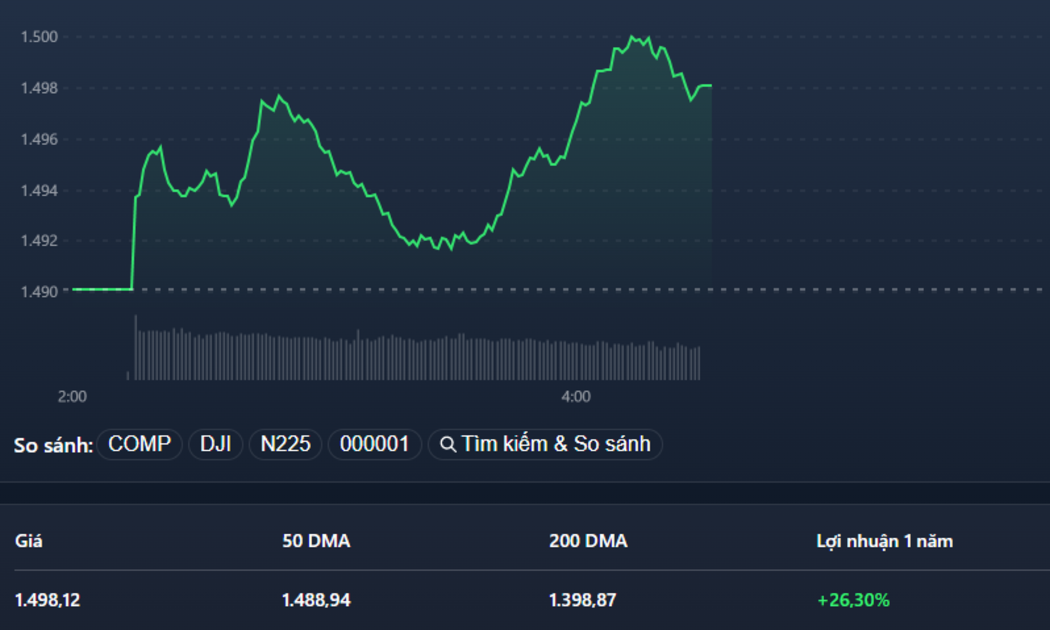Add DJI index to comparison
Viewport: 1050px width, 630px height.
pyautogui.click(x=216, y=444)
